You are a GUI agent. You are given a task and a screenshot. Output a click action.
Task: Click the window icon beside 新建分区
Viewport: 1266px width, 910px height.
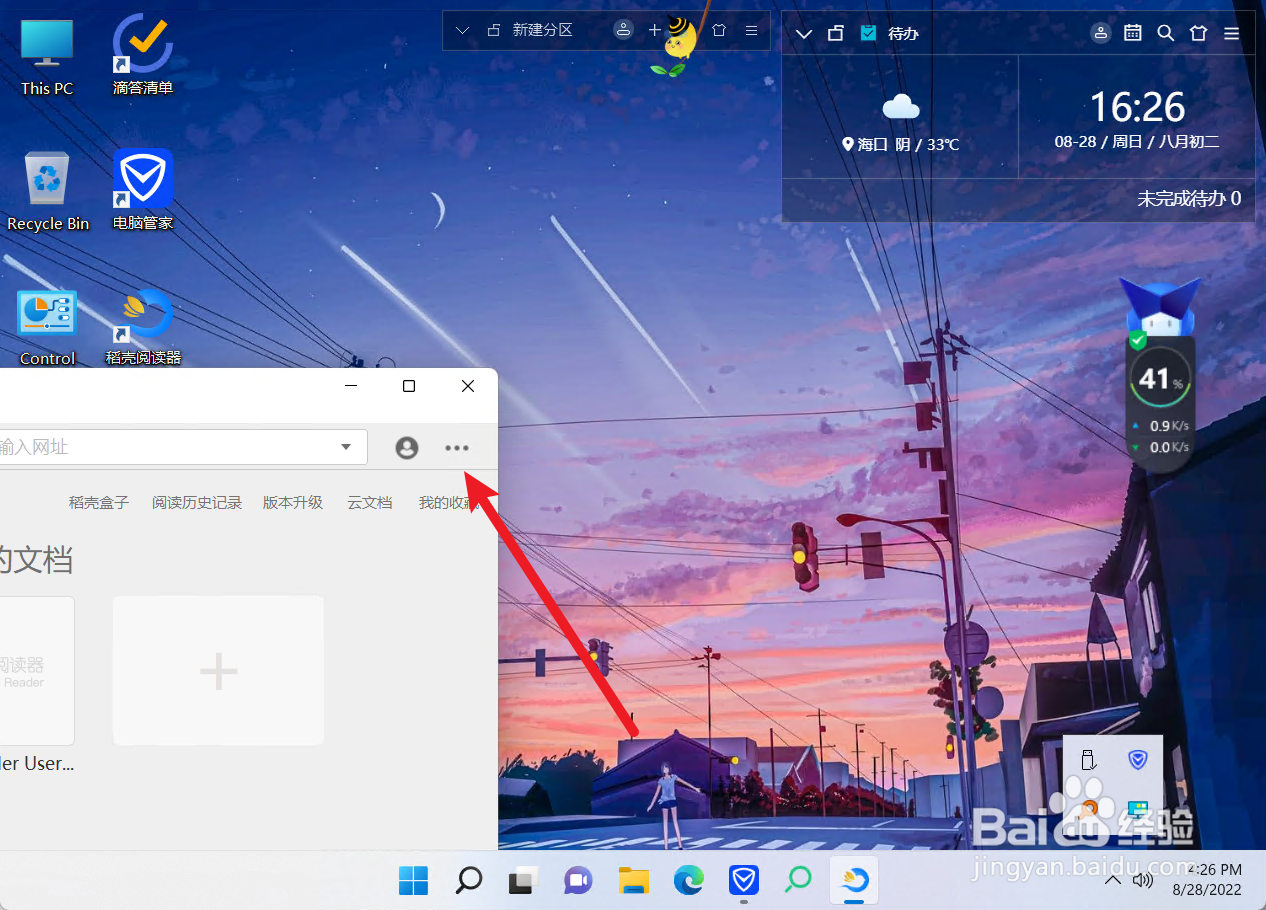point(494,31)
